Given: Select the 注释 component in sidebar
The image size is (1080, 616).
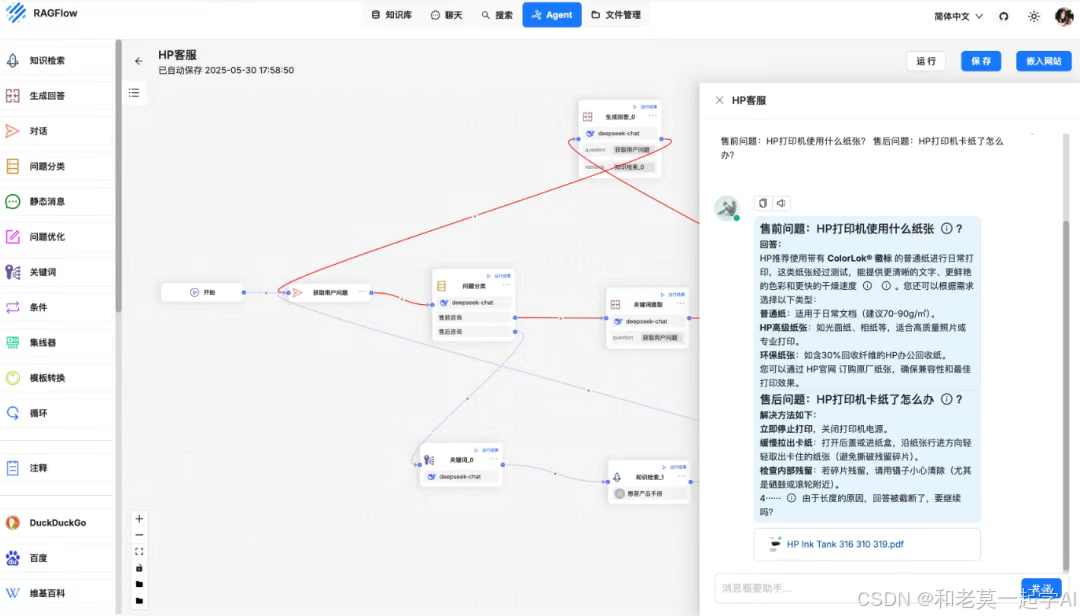Looking at the screenshot, I should coord(56,468).
